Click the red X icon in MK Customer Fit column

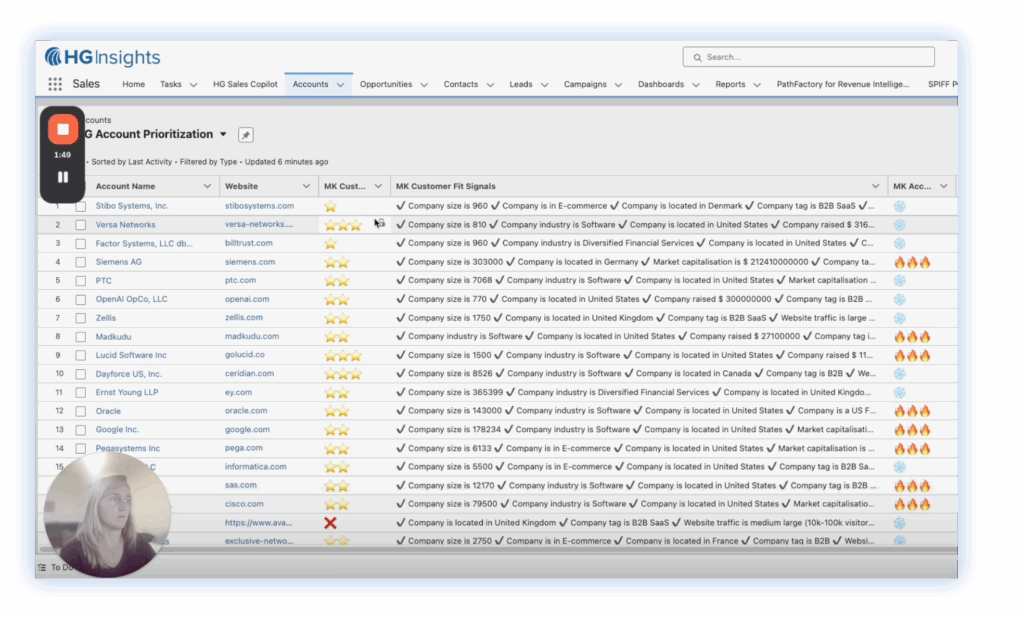tap(331, 523)
